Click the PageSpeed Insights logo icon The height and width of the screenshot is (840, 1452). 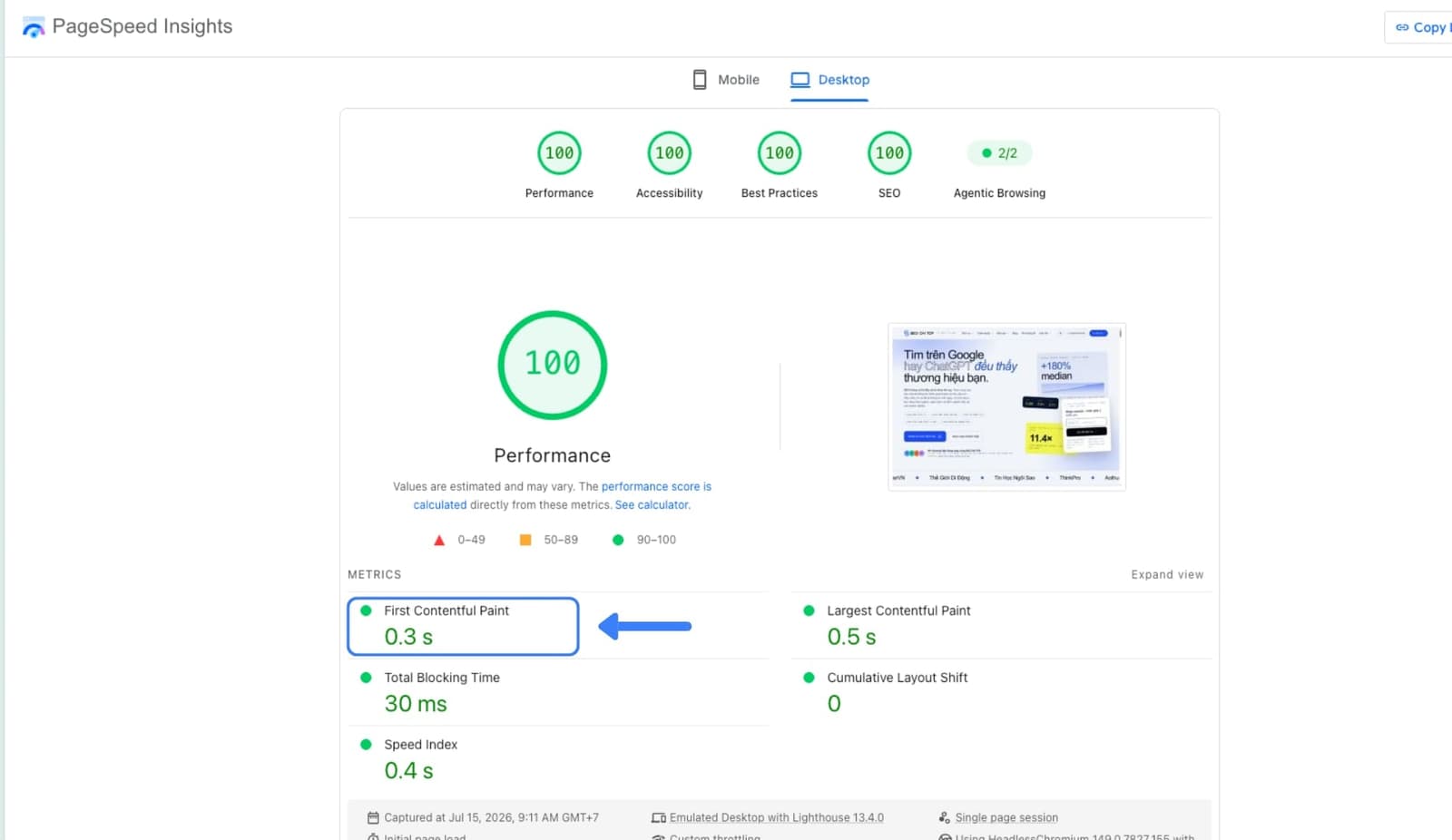[34, 27]
